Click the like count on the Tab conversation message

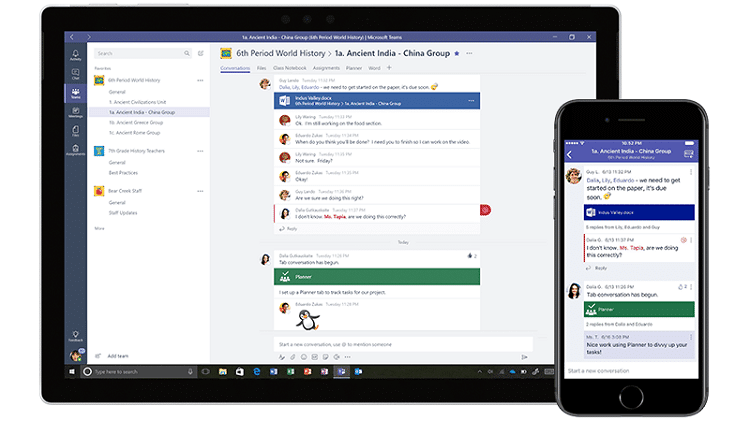pos(472,256)
